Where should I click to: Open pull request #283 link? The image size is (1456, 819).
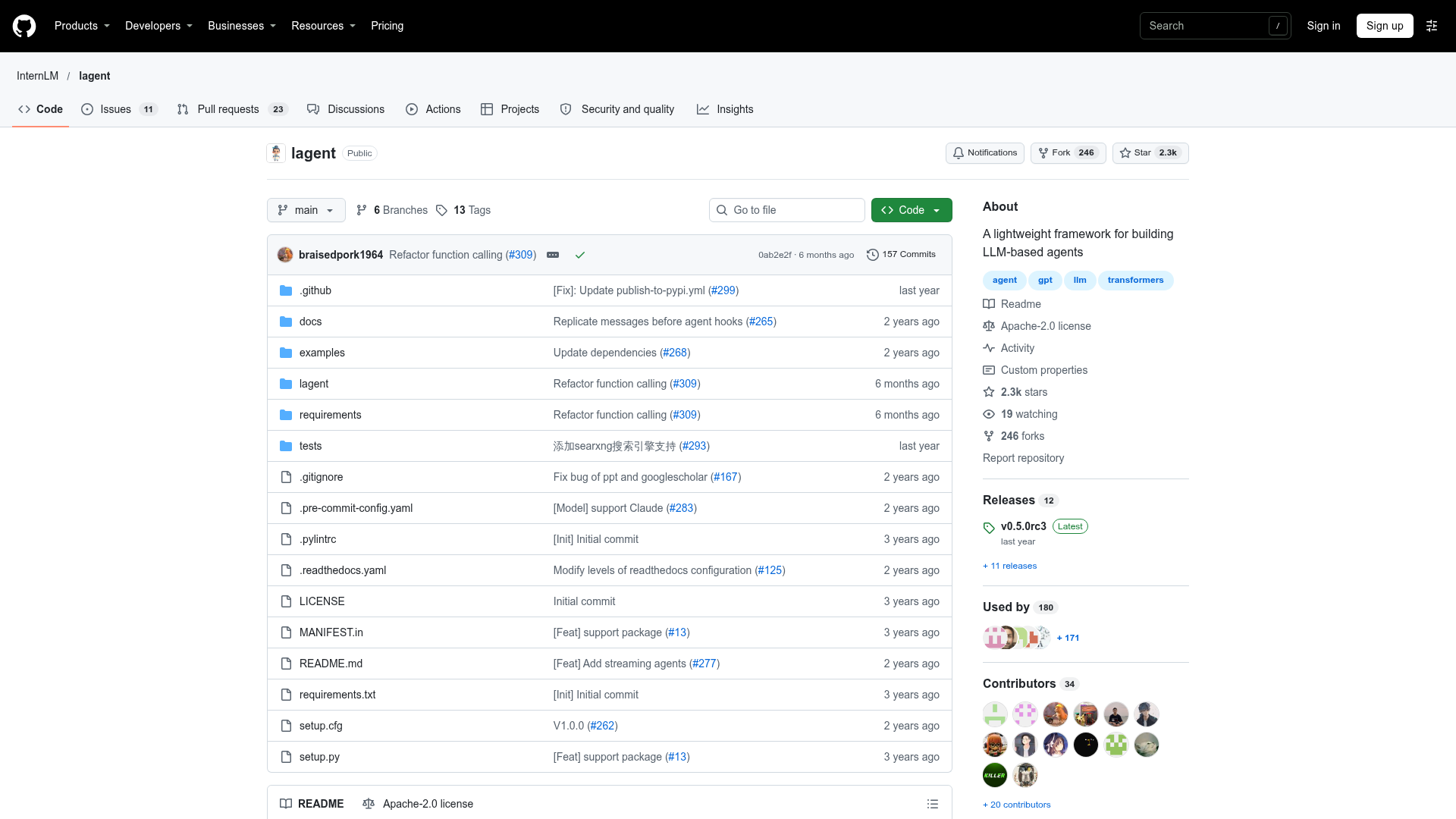pyautogui.click(x=682, y=508)
